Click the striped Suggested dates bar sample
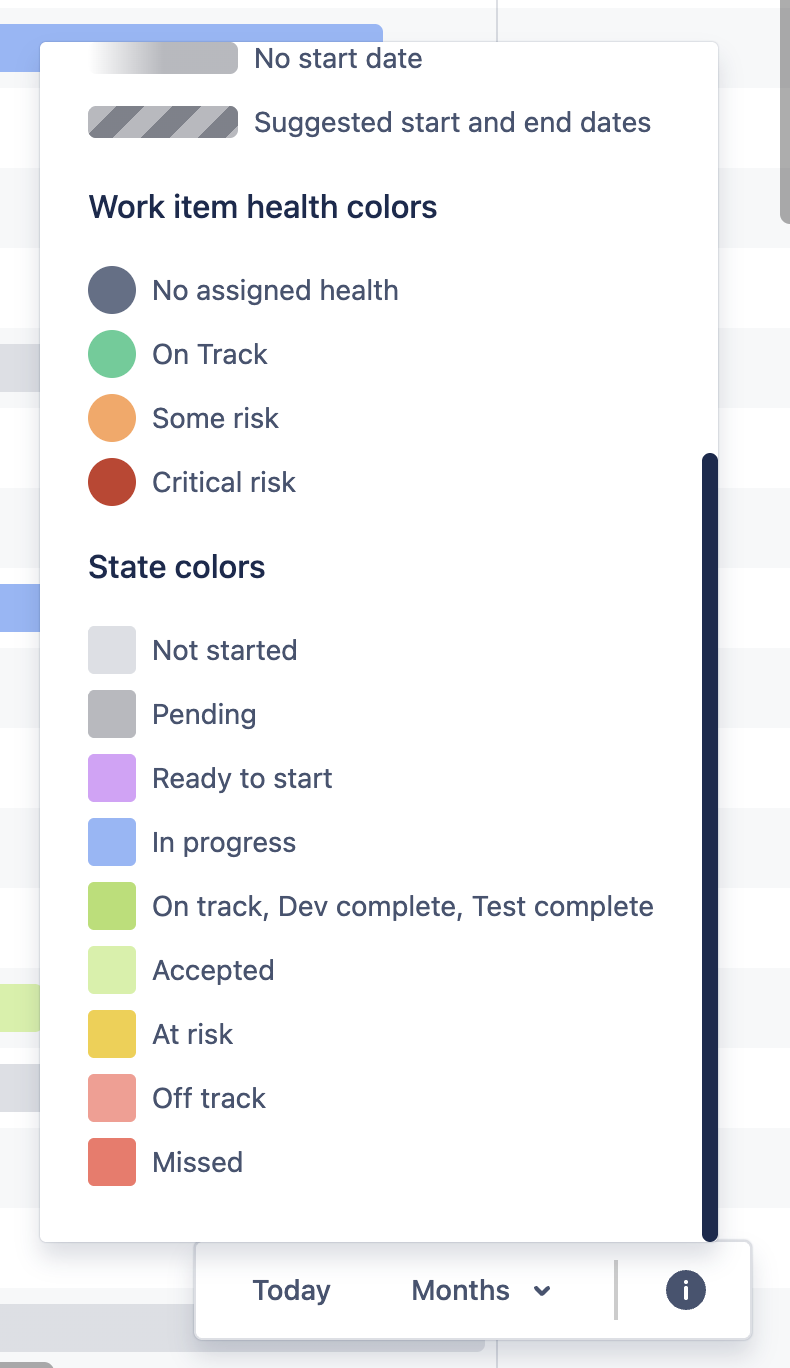 163,122
